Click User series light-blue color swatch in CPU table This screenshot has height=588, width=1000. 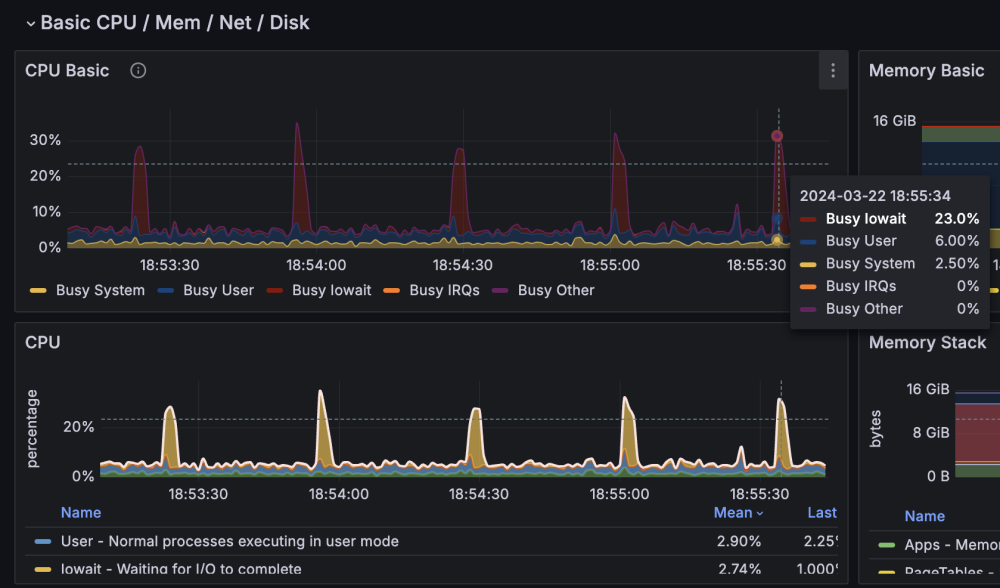tap(43, 541)
